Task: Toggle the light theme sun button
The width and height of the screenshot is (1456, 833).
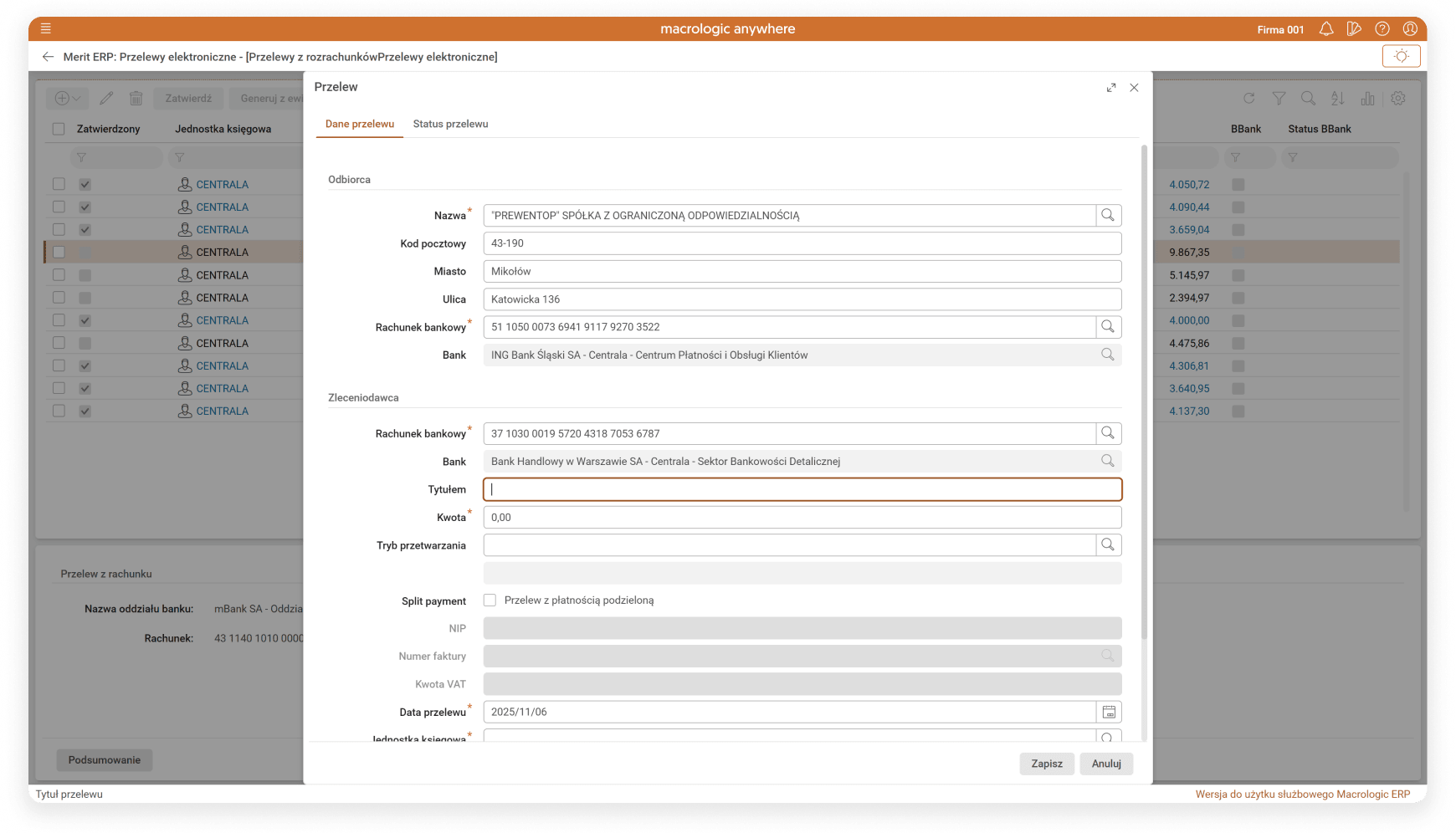Action: pyautogui.click(x=1401, y=56)
